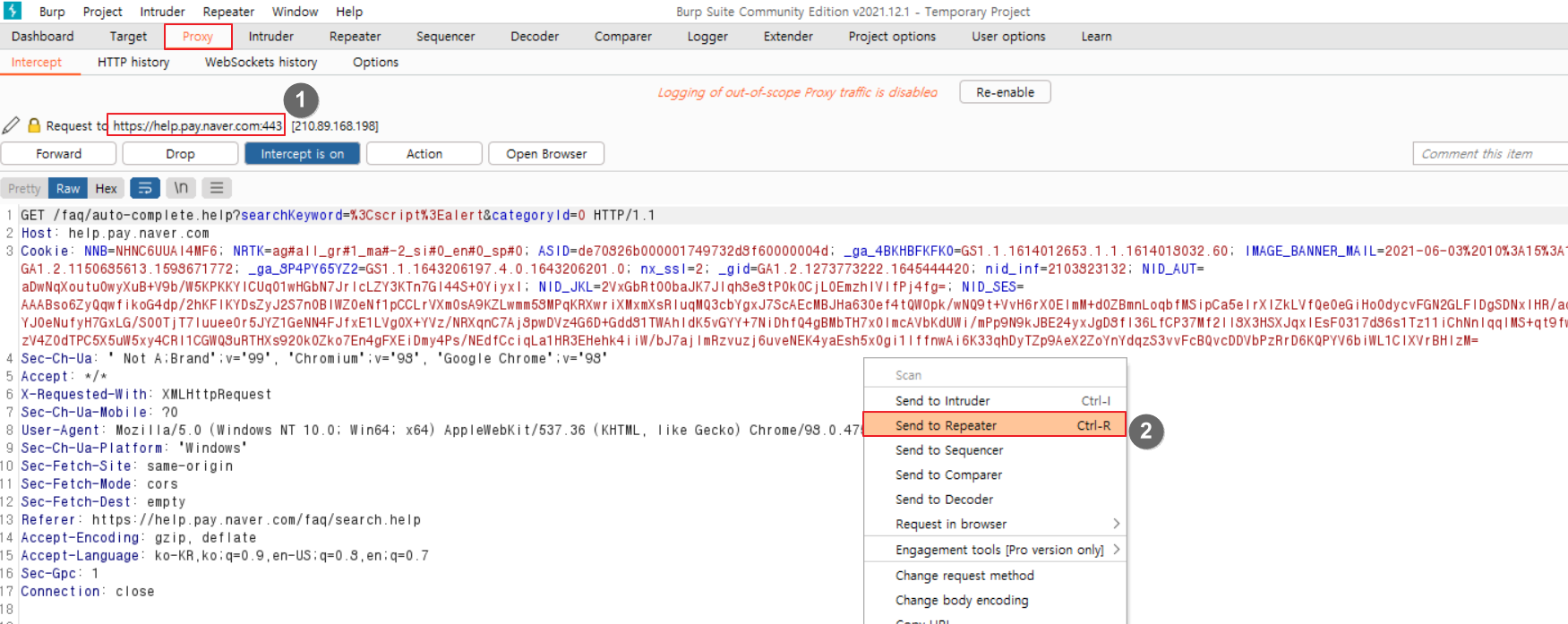1568x624 pixels.
Task: Choose Change request method
Action: click(x=995, y=576)
